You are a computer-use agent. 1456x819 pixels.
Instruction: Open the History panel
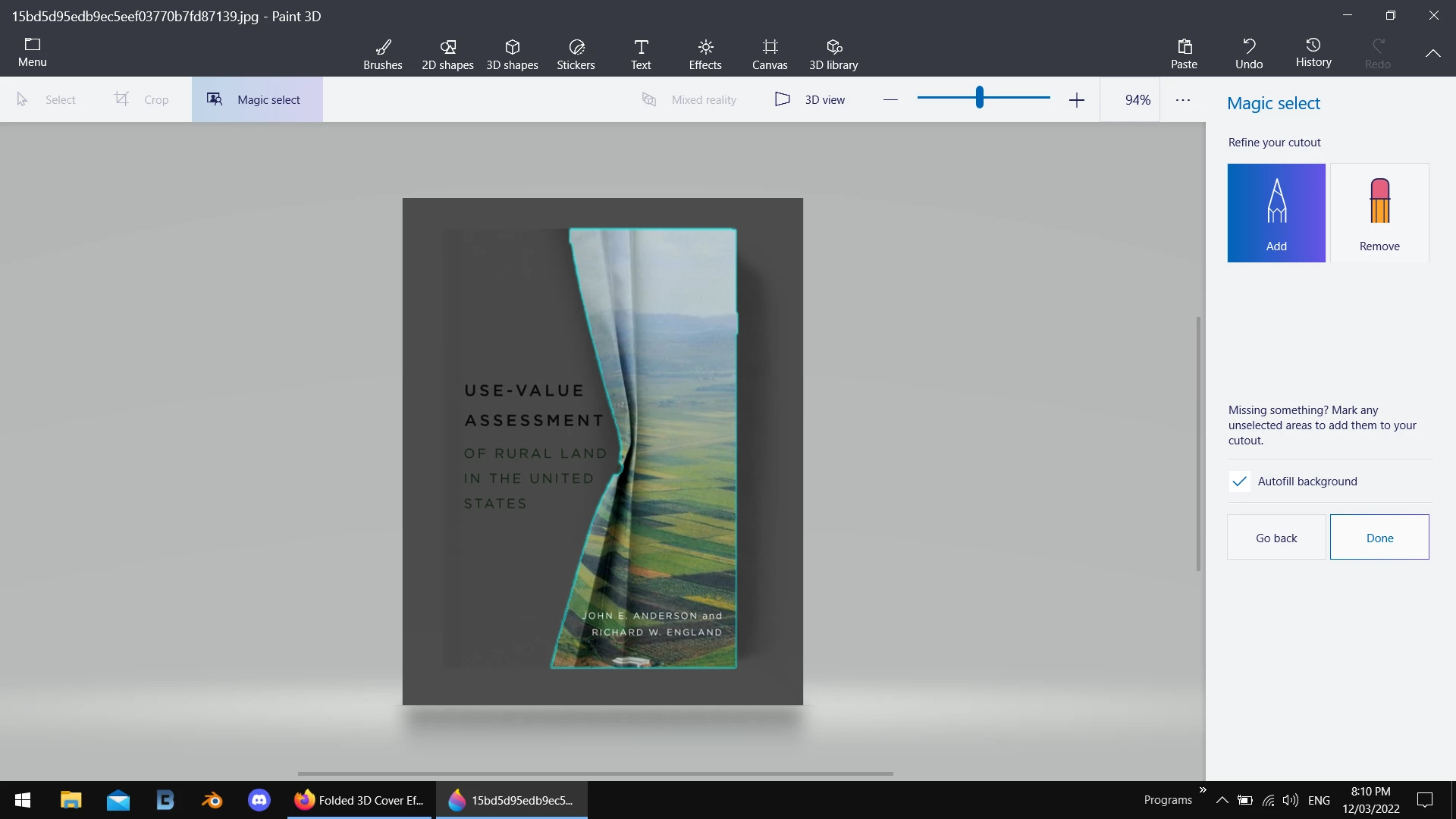point(1313,52)
